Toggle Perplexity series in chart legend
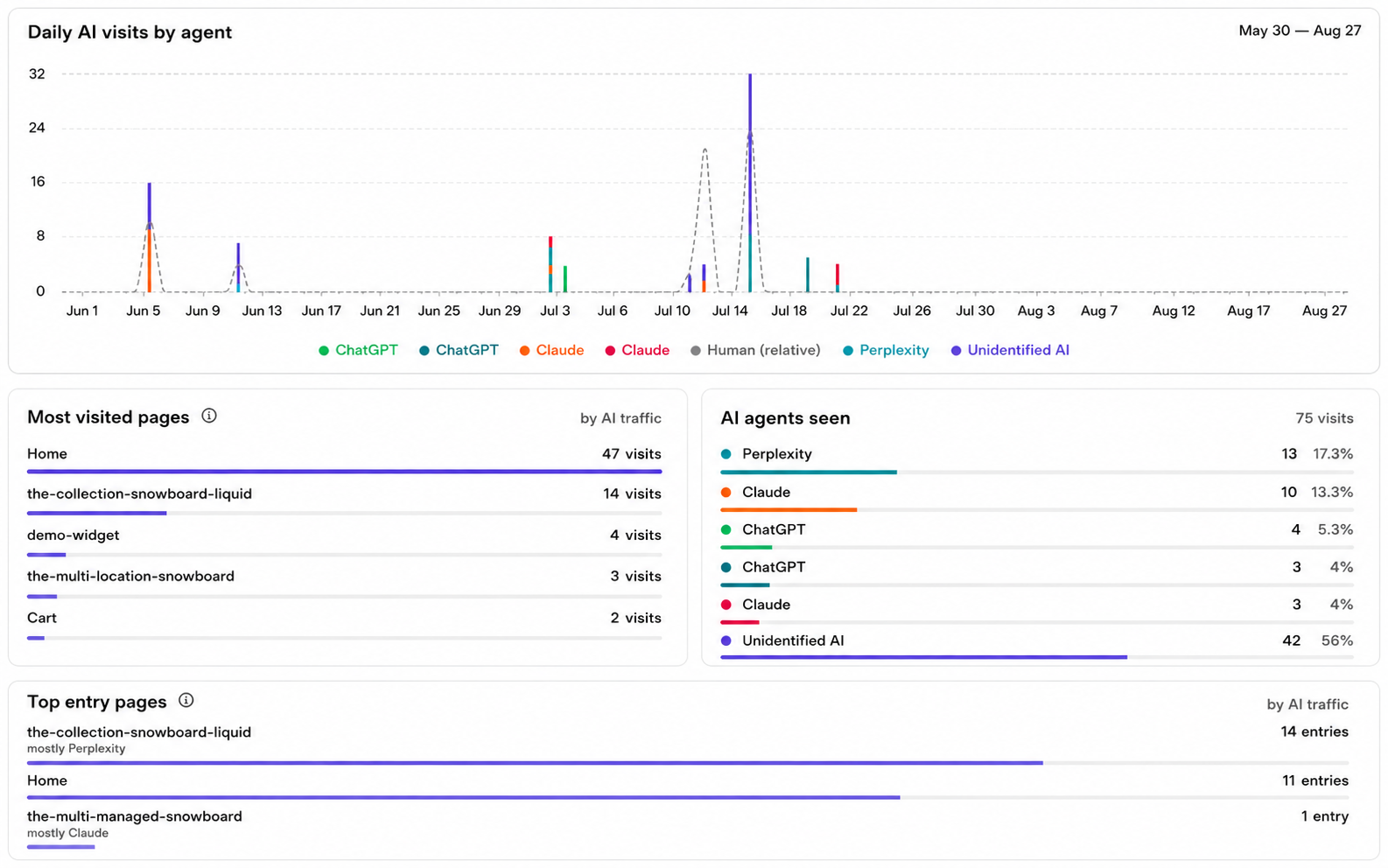The image size is (1388, 868). (886, 350)
